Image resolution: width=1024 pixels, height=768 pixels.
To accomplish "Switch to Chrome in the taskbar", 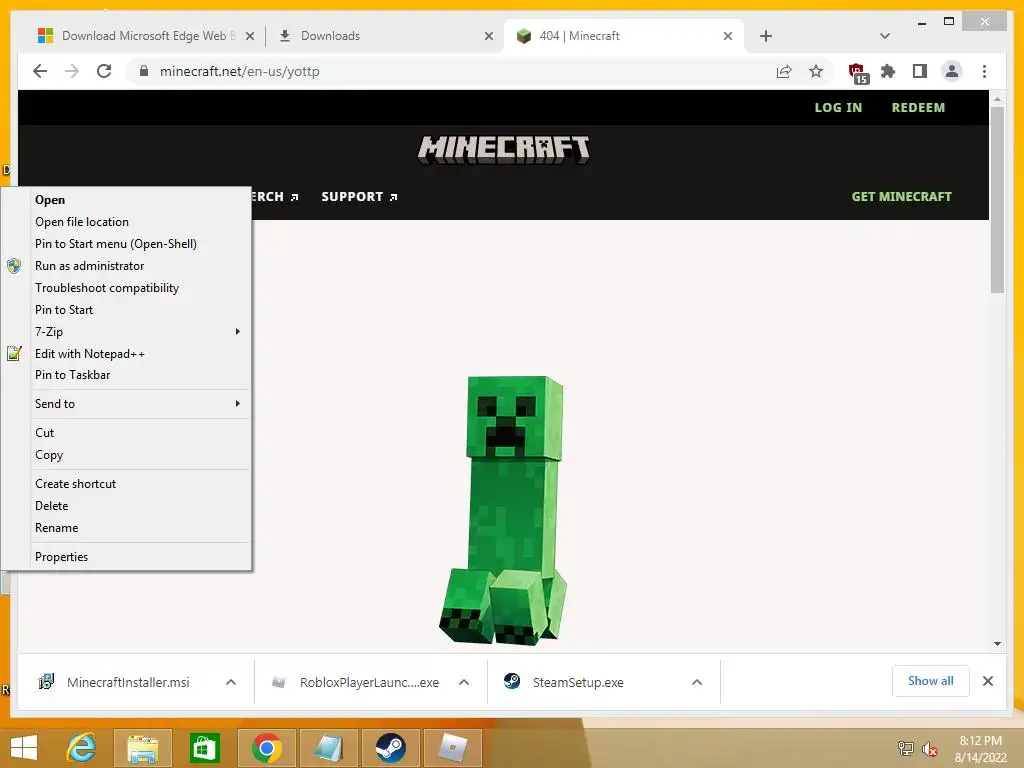I will click(266, 748).
